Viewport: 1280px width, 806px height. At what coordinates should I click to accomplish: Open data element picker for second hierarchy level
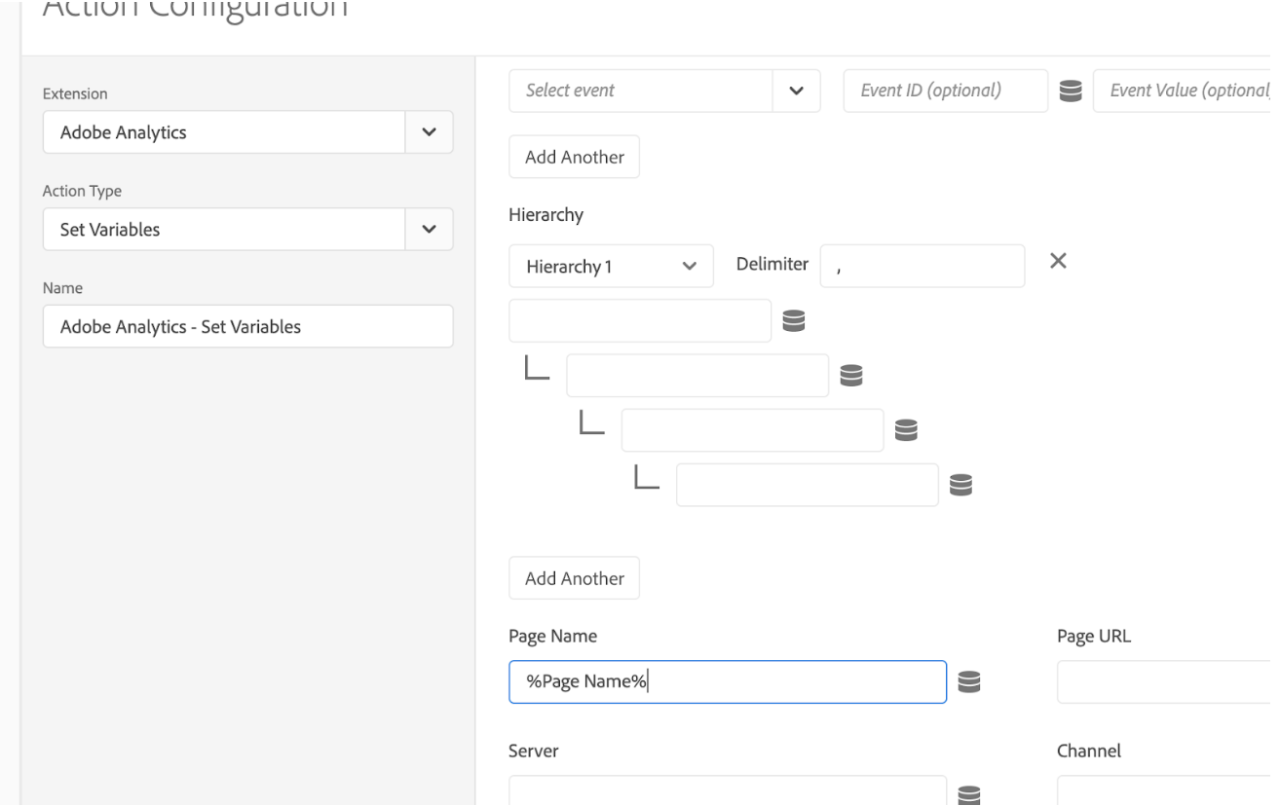(x=851, y=376)
